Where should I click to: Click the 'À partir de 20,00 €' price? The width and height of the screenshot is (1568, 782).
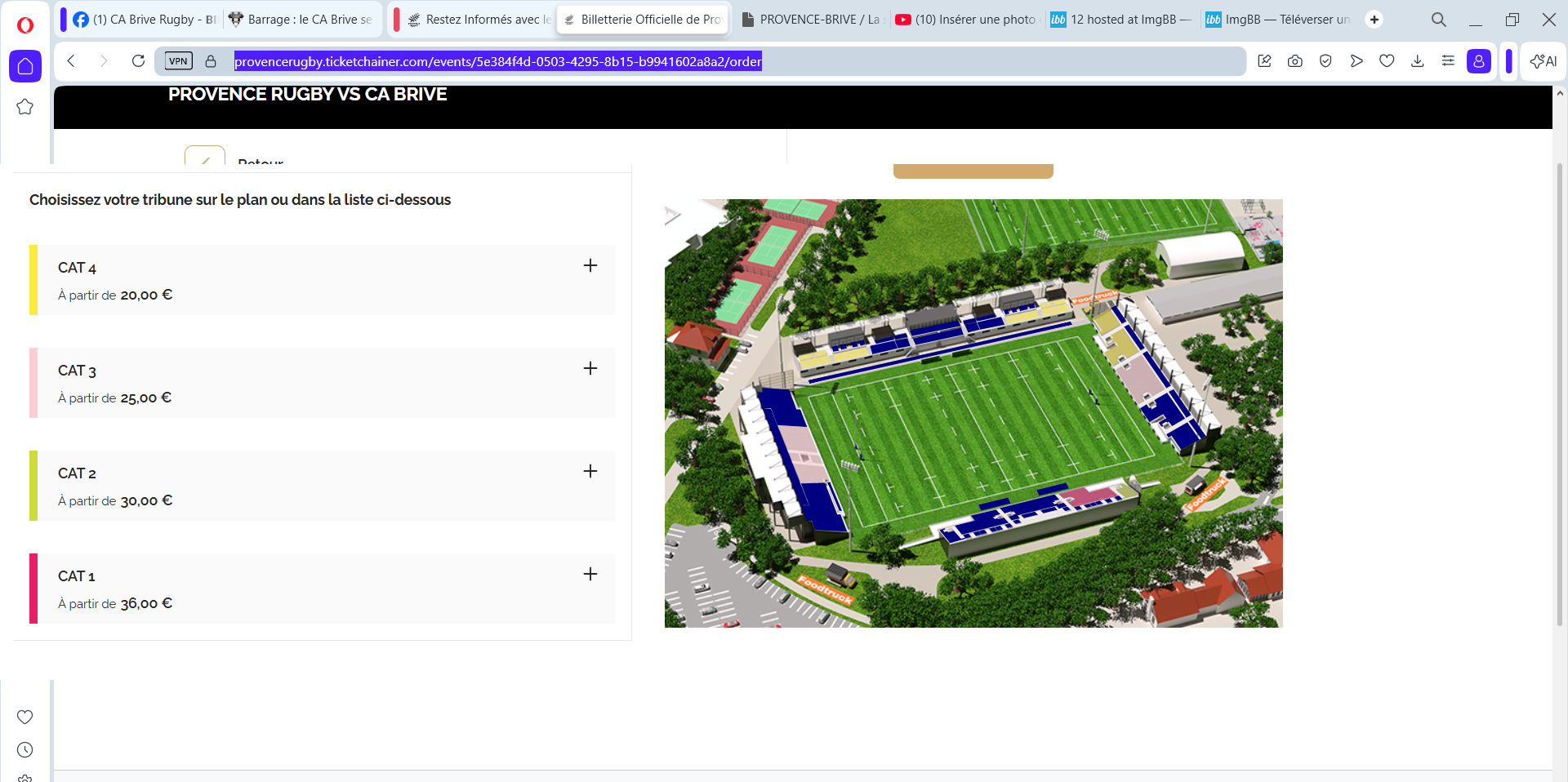click(x=115, y=295)
